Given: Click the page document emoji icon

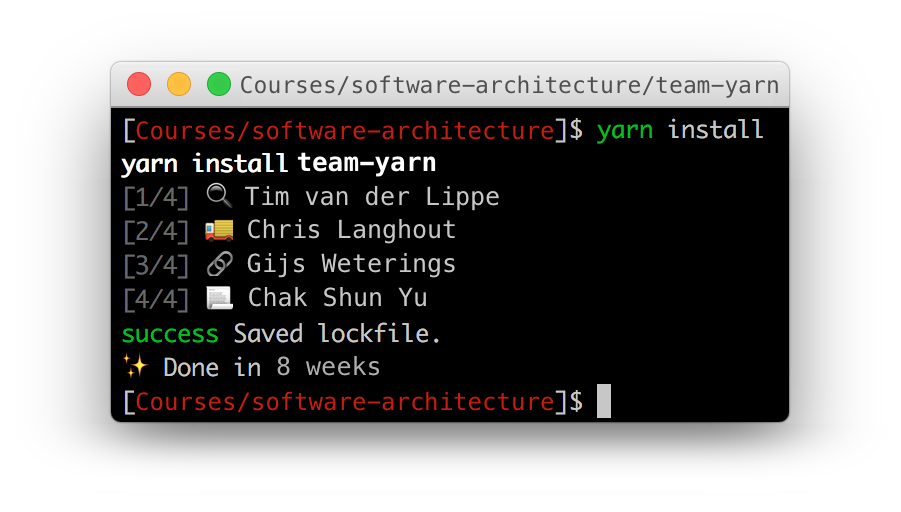Looking at the screenshot, I should (x=219, y=298).
